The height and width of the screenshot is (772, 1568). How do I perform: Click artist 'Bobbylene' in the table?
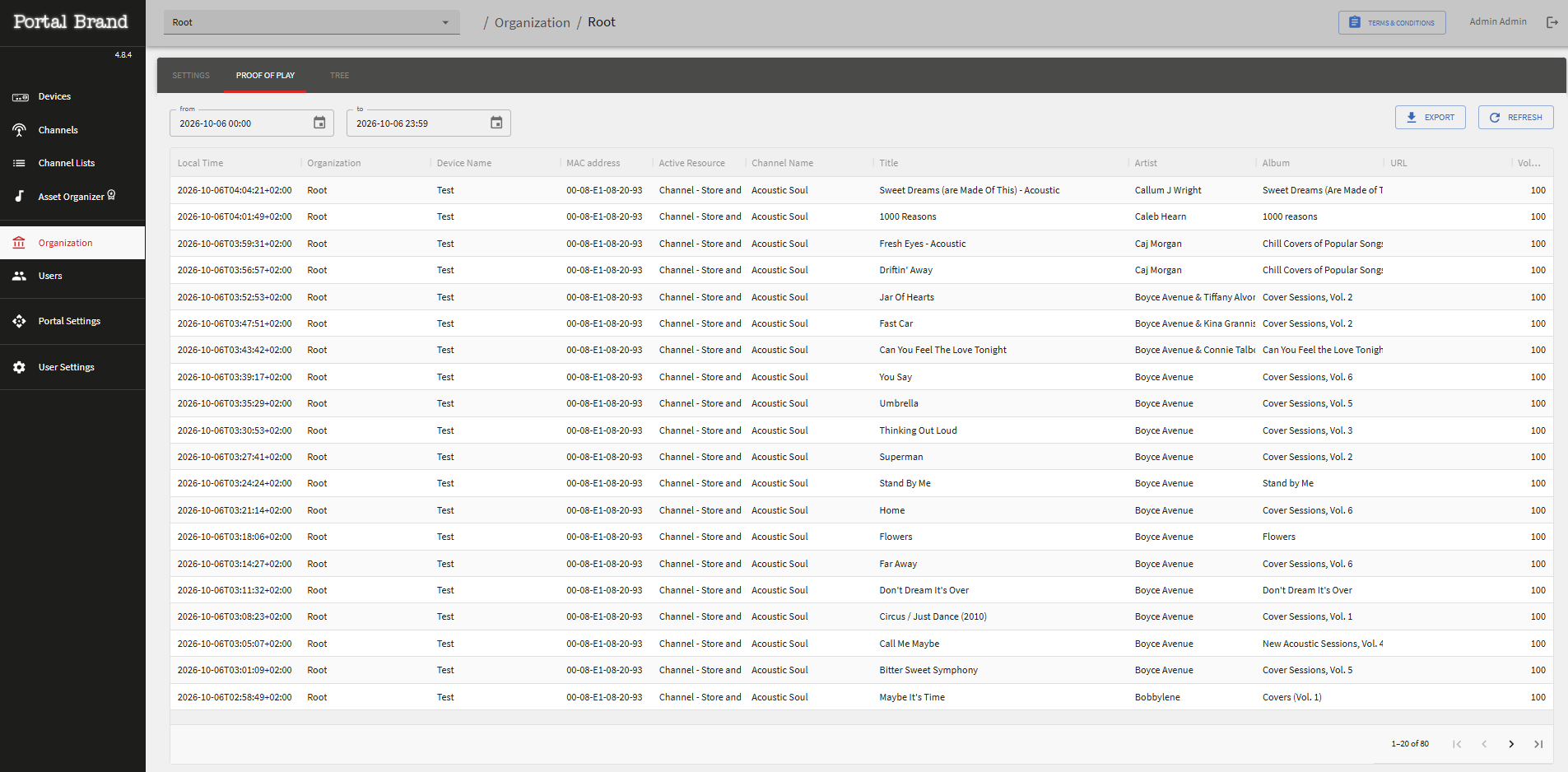click(1157, 697)
